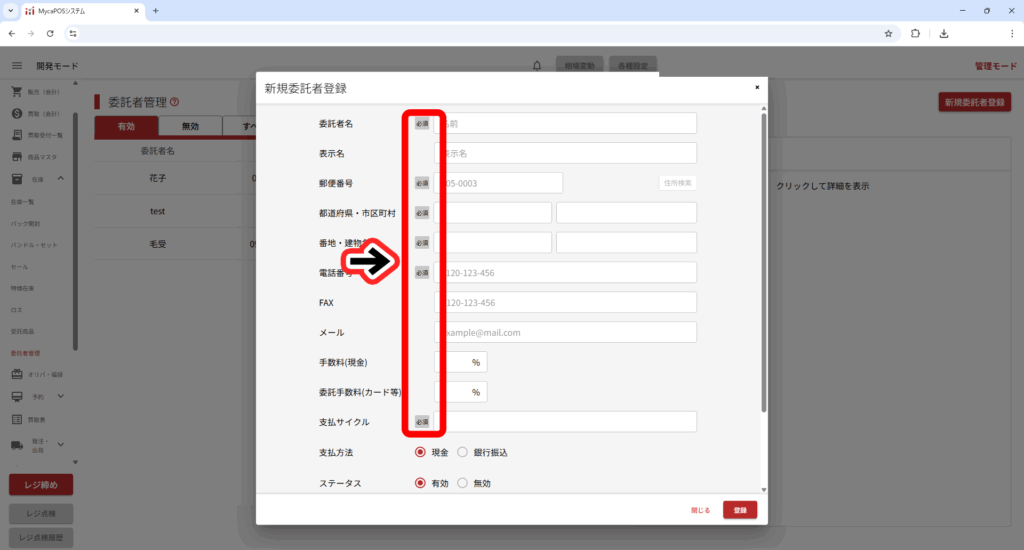Click the help icon beside 委託者管理
The width and height of the screenshot is (1024, 550).
[x=174, y=101]
